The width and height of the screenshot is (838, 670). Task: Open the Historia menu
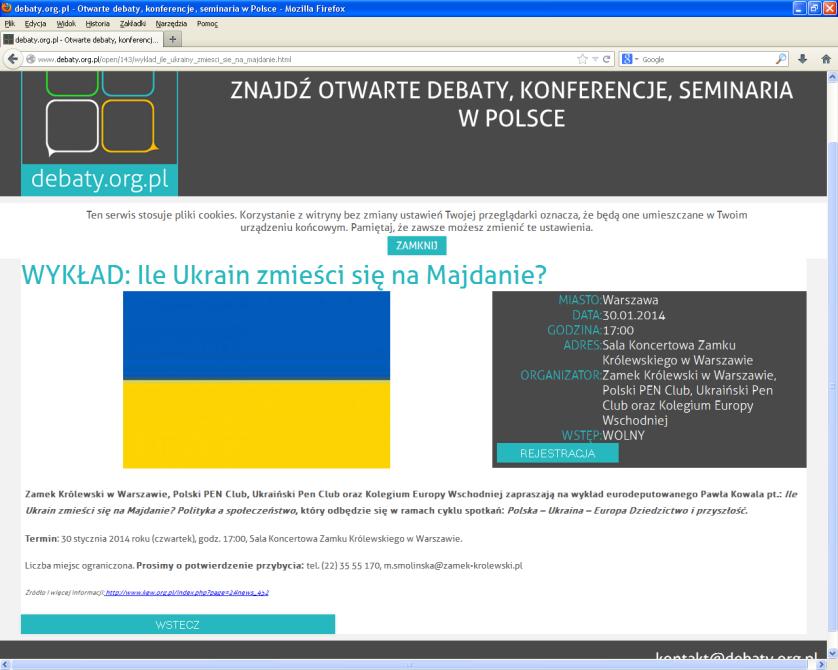97,24
